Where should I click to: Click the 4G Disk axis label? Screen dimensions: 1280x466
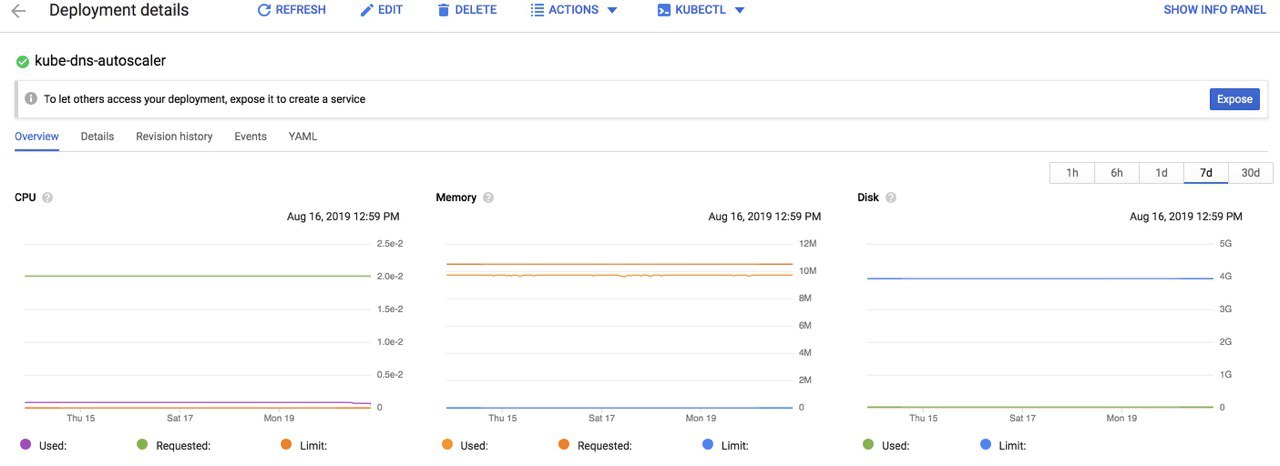pyautogui.click(x=1226, y=276)
